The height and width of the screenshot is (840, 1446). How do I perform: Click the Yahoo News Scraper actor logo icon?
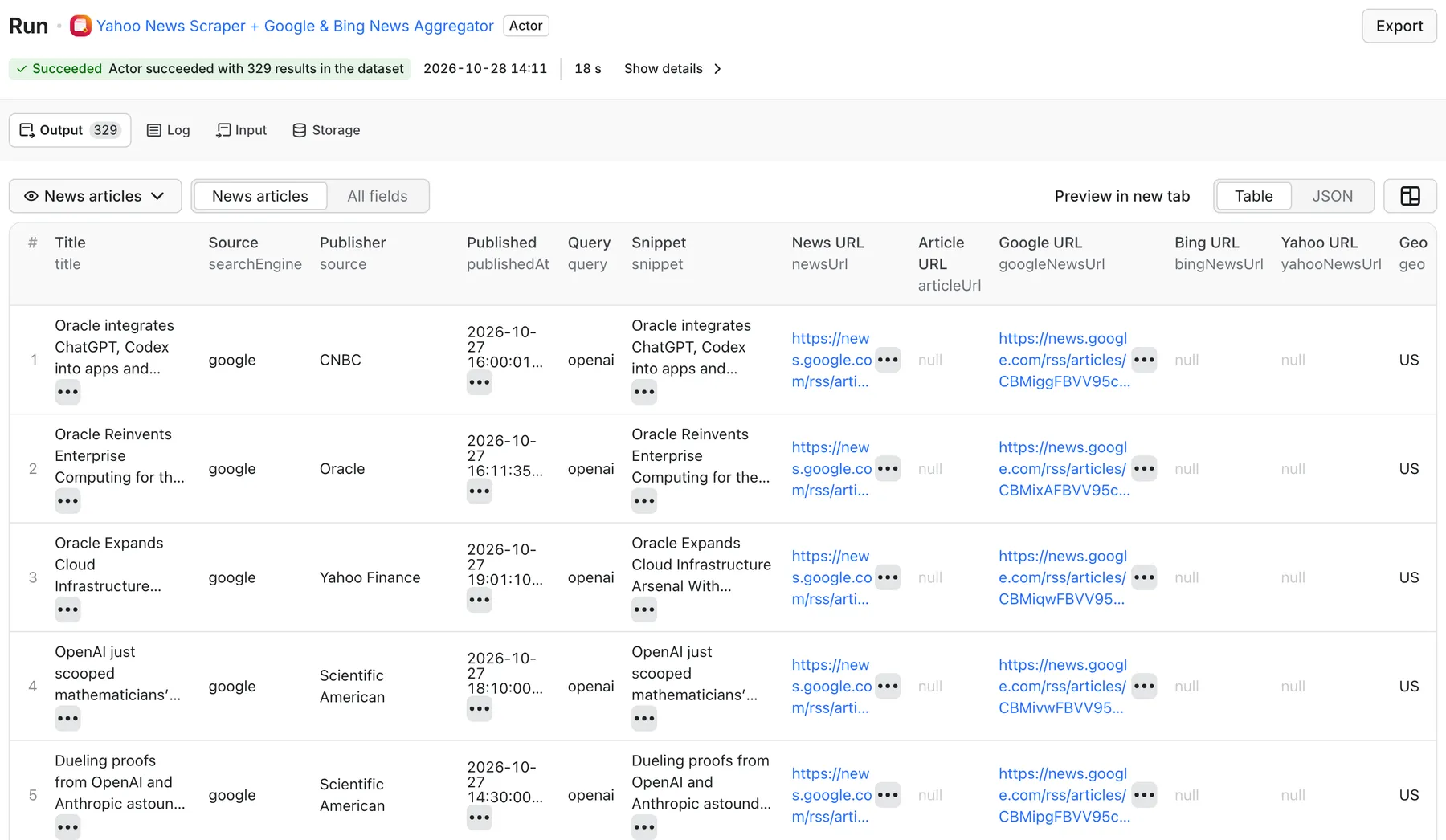pyautogui.click(x=80, y=26)
